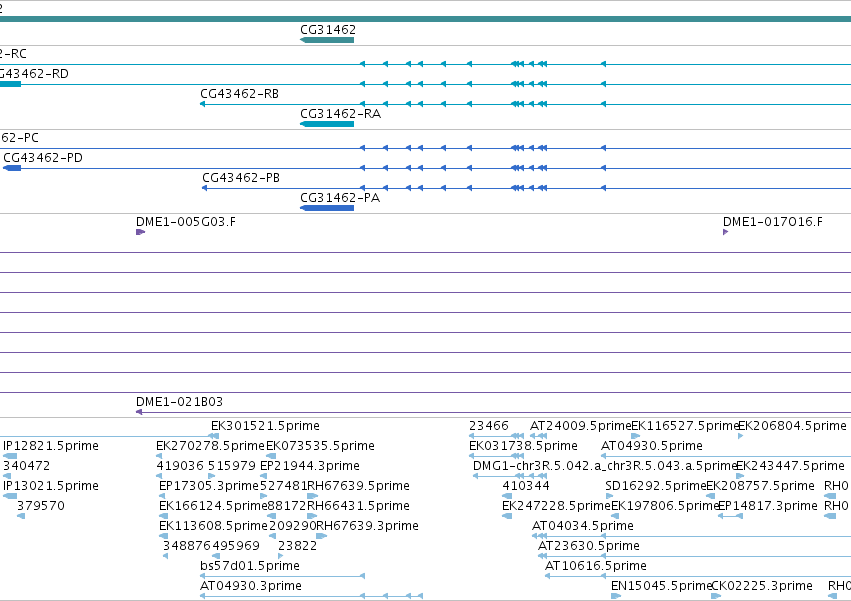Select the 348876 feature label
Screen dimensions: 851x601
(x=187, y=546)
